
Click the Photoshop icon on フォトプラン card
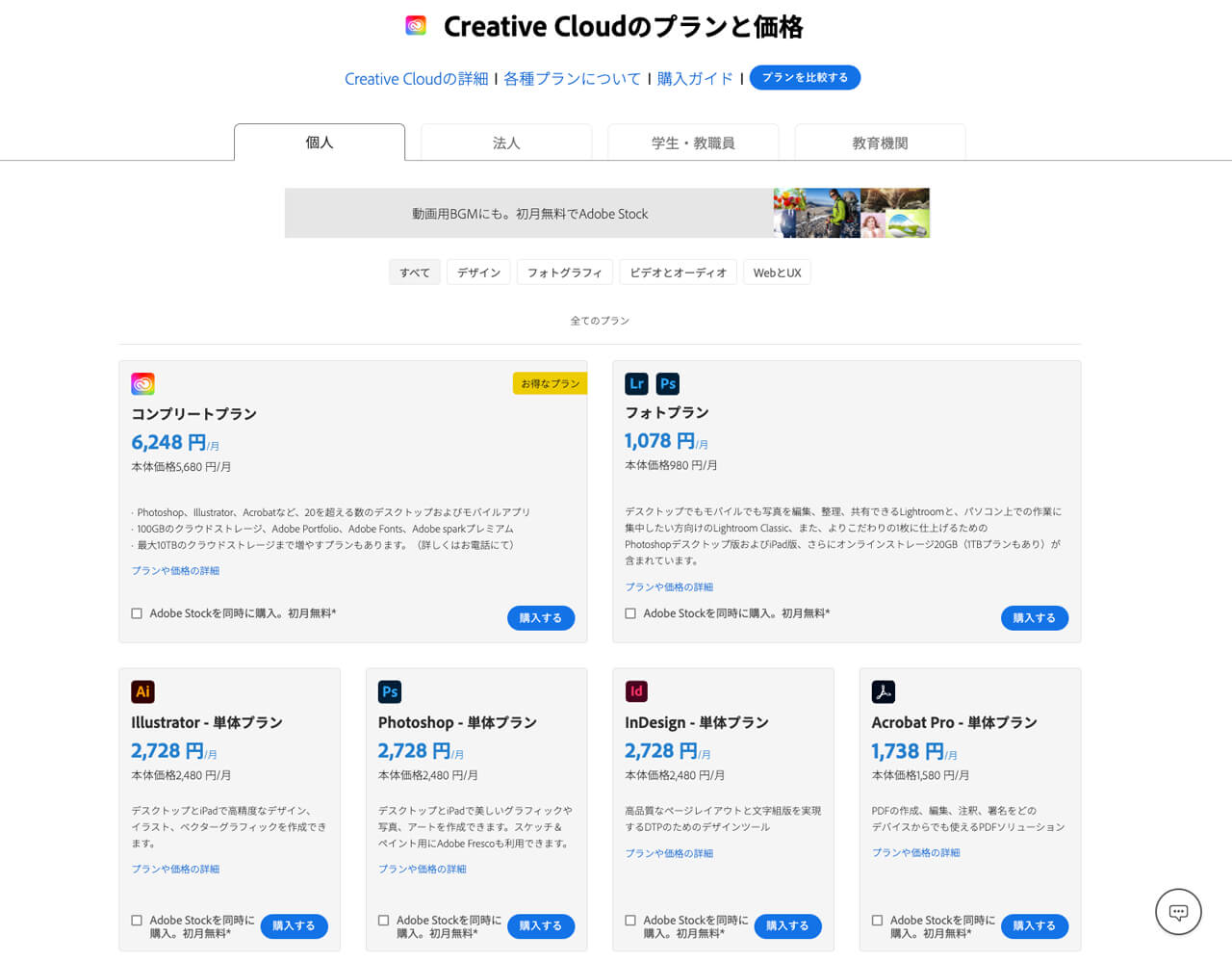[x=668, y=383]
